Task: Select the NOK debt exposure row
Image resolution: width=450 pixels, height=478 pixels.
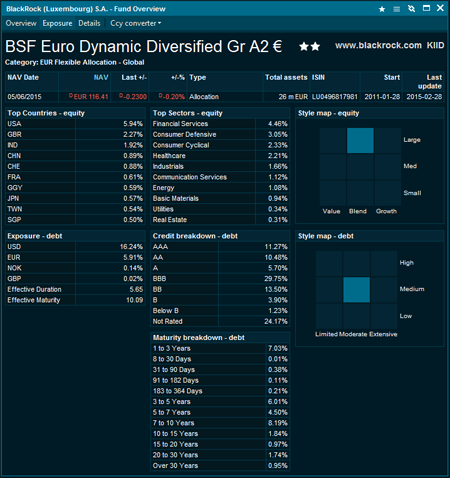Action: coord(75,268)
